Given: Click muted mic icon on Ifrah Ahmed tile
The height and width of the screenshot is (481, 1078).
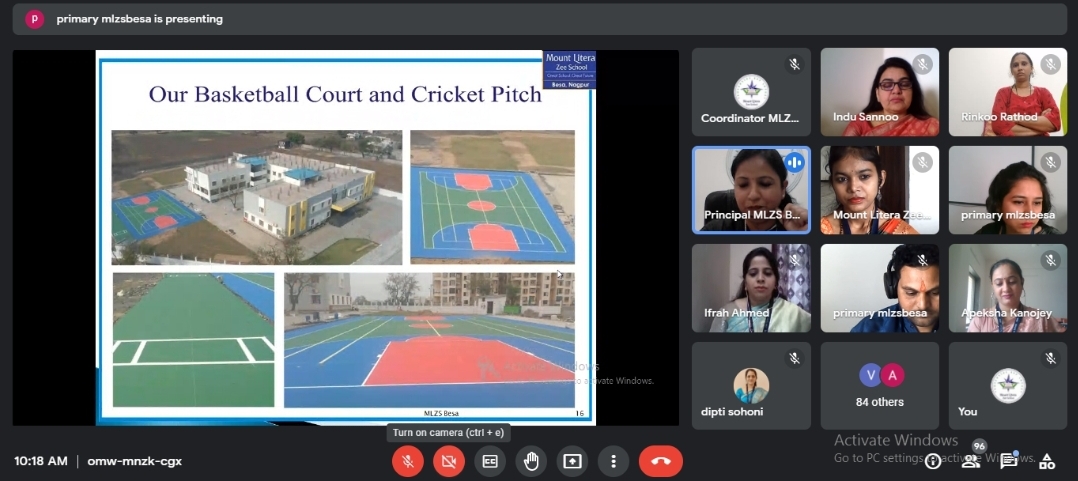Looking at the screenshot, I should 794,261.
